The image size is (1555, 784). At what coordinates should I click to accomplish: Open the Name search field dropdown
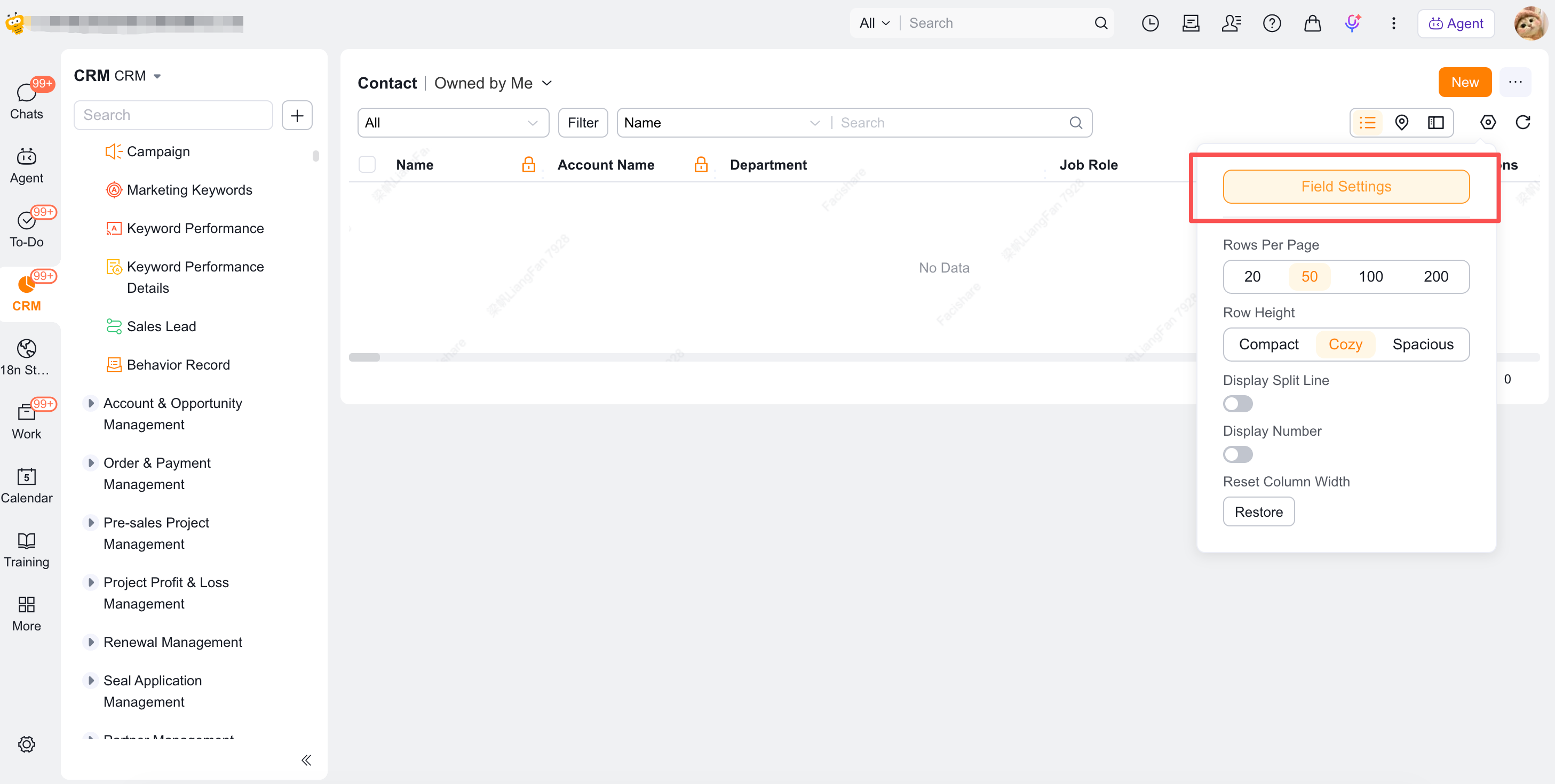[722, 123]
